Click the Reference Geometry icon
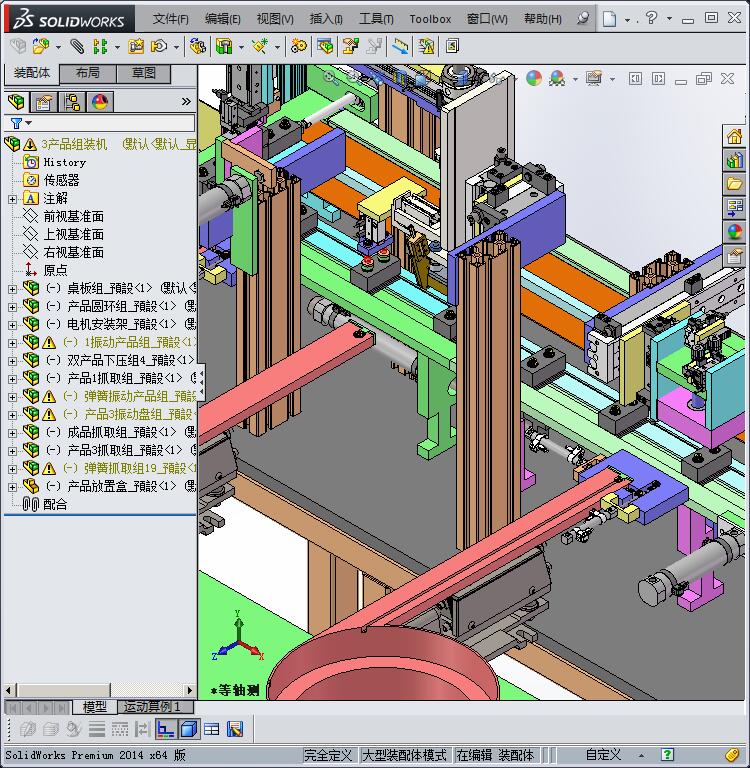Screen dimensions: 750x768 tap(260, 47)
